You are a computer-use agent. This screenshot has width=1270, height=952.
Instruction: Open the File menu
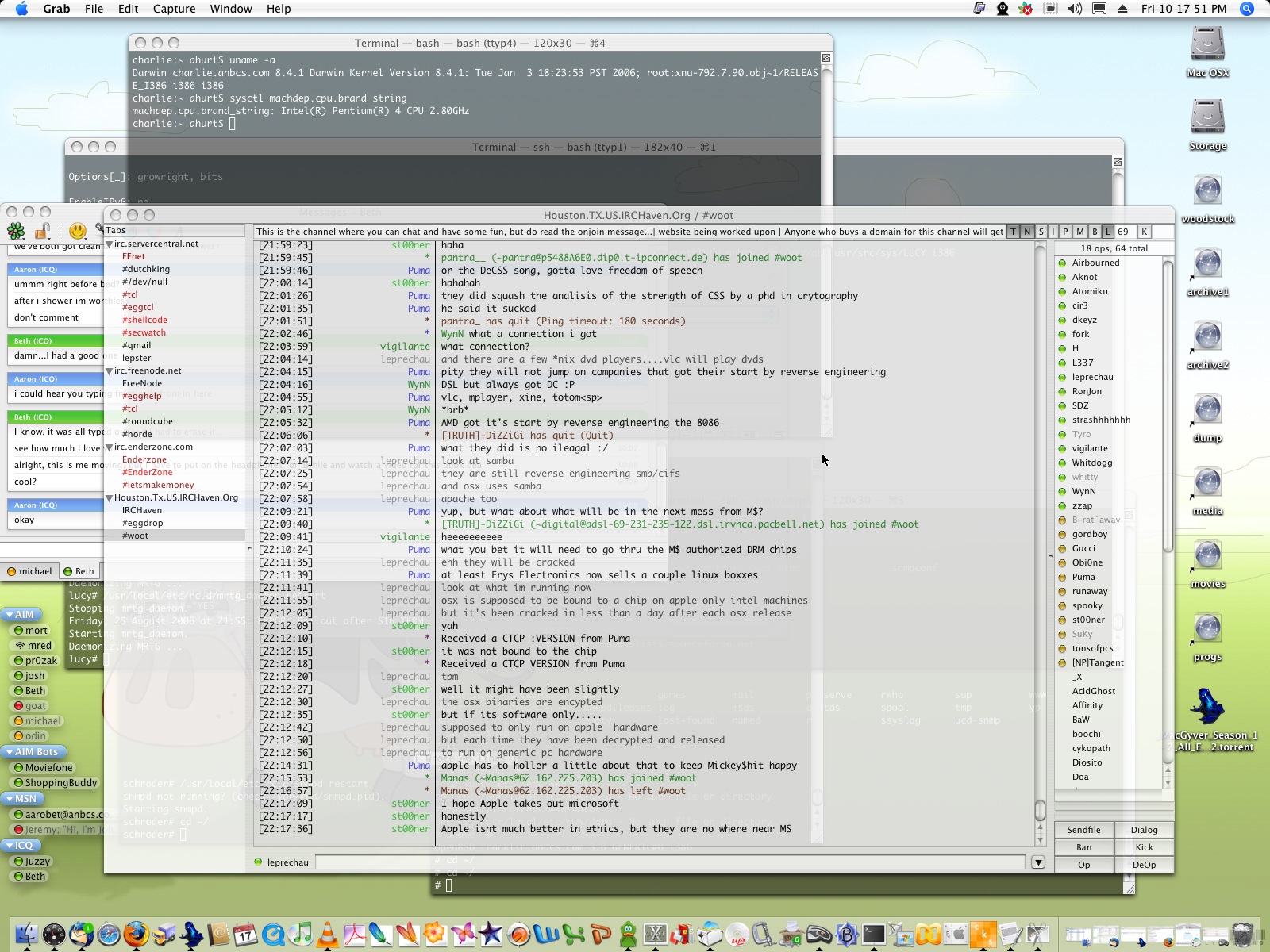click(x=94, y=9)
